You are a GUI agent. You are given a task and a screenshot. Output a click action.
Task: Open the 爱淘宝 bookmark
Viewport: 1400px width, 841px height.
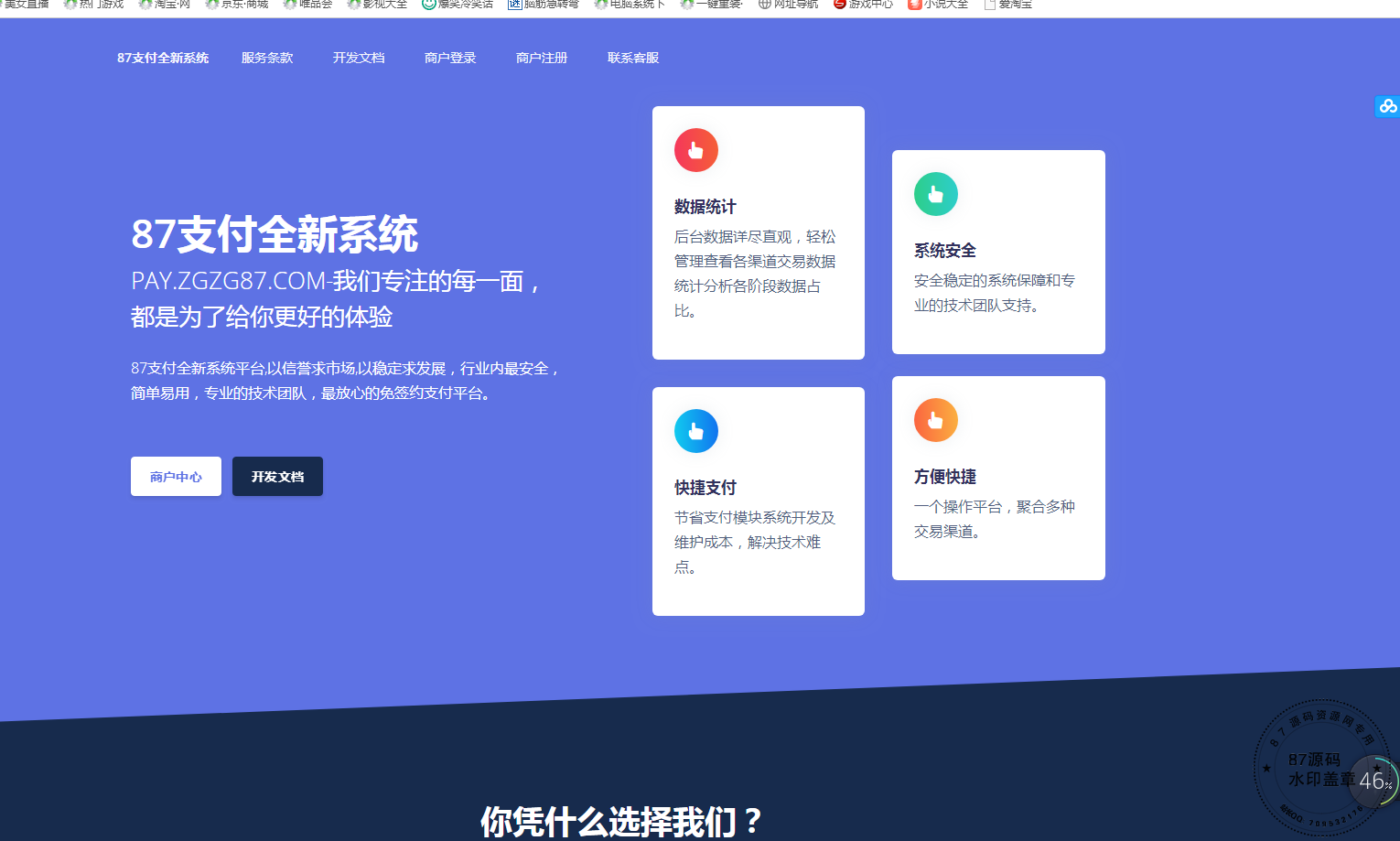[x=1007, y=5]
